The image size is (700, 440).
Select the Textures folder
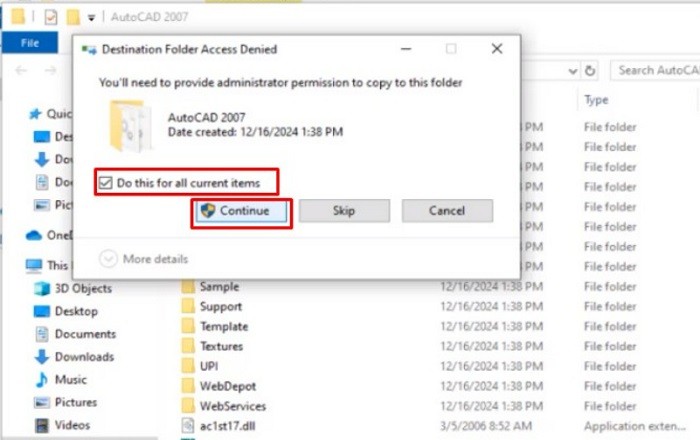pyautogui.click(x=221, y=346)
